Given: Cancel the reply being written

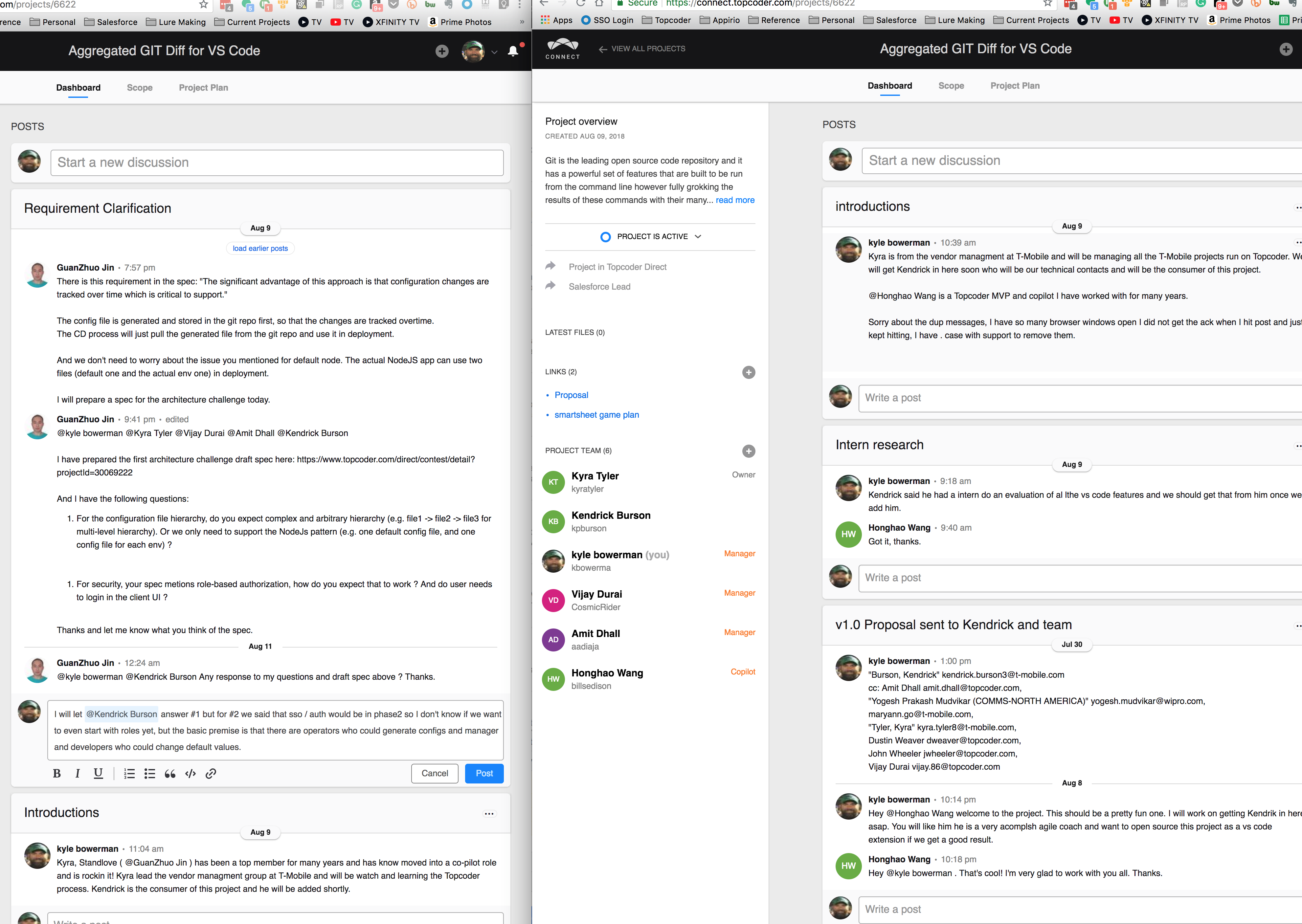Looking at the screenshot, I should tap(435, 773).
